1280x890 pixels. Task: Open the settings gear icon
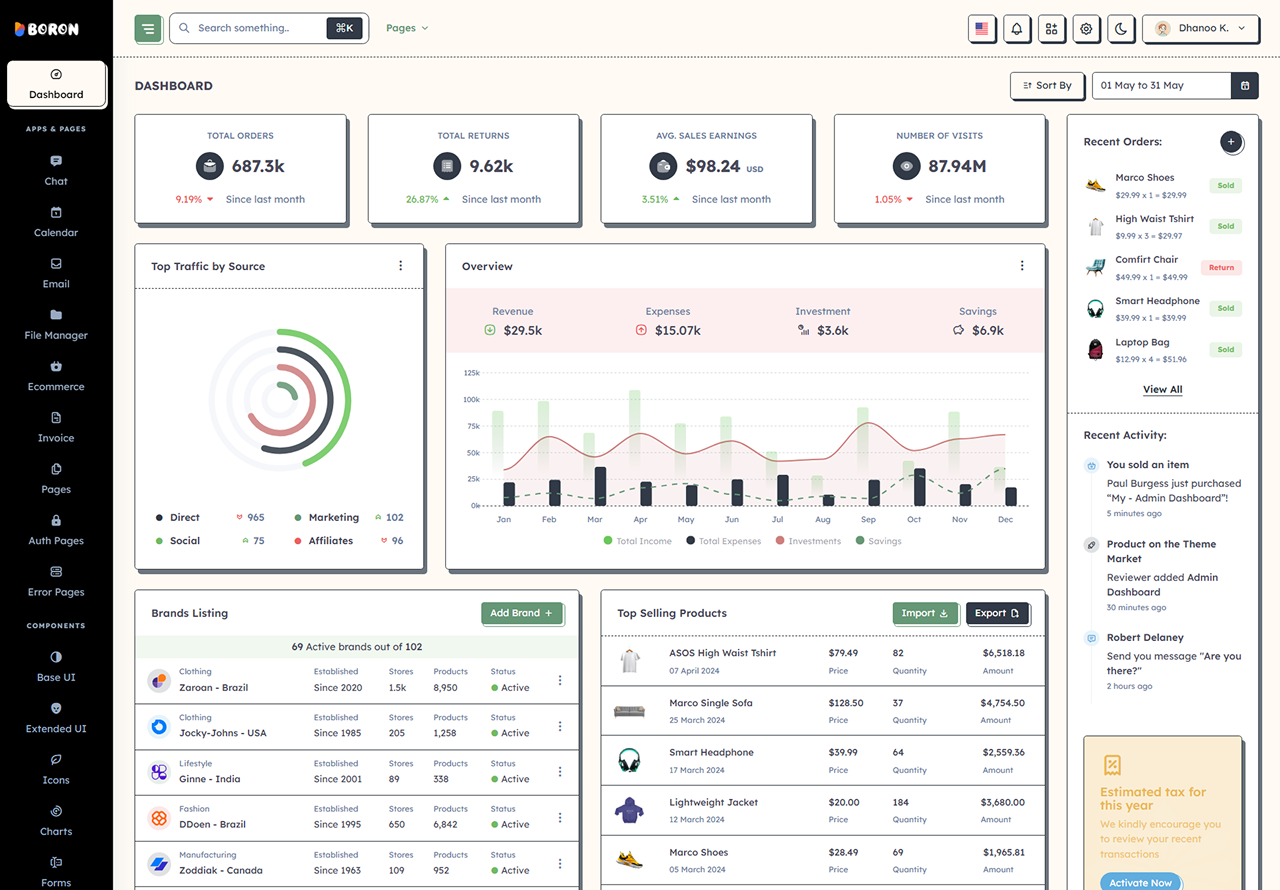[1086, 29]
